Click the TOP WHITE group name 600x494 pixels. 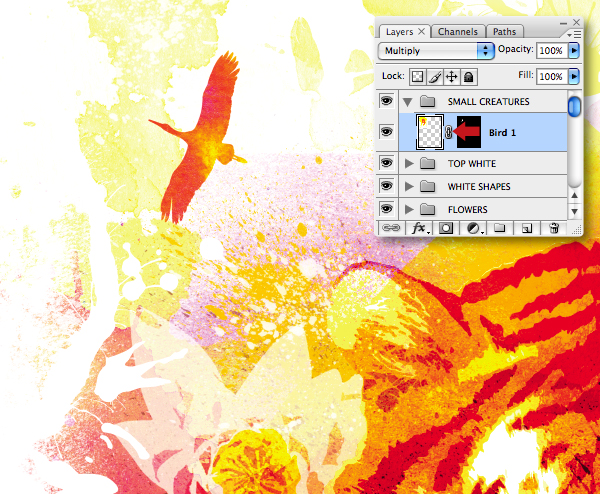click(x=472, y=164)
